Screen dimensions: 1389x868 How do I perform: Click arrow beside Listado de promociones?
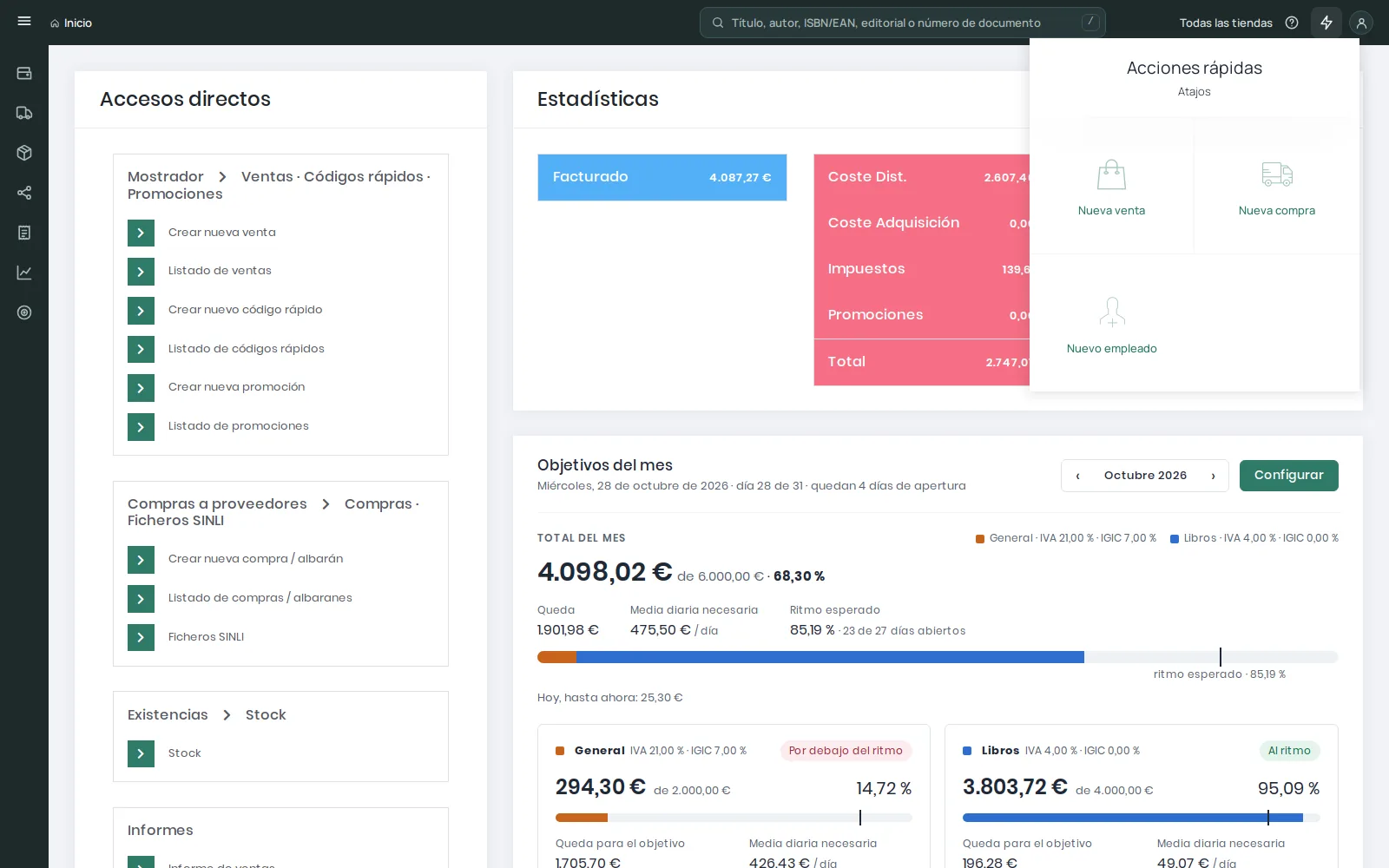point(141,426)
